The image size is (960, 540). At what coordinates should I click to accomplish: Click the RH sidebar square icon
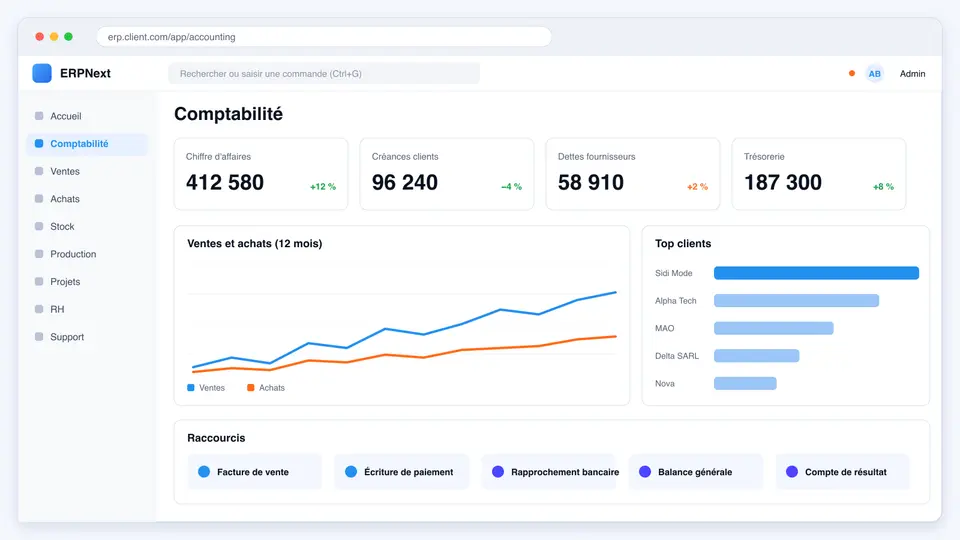pos(39,309)
